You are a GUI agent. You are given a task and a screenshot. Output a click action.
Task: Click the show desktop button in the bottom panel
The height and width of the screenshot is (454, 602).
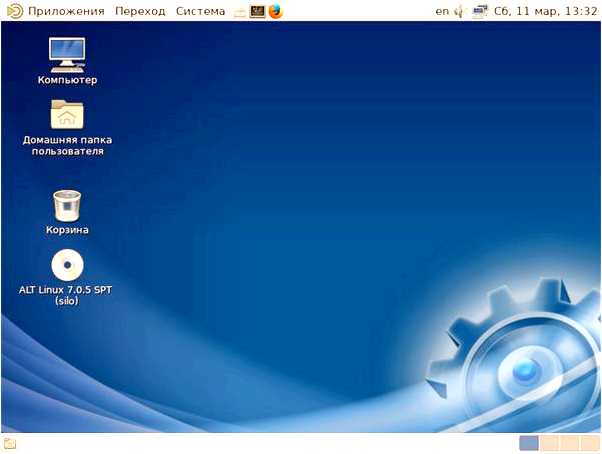pyautogui.click(x=10, y=444)
